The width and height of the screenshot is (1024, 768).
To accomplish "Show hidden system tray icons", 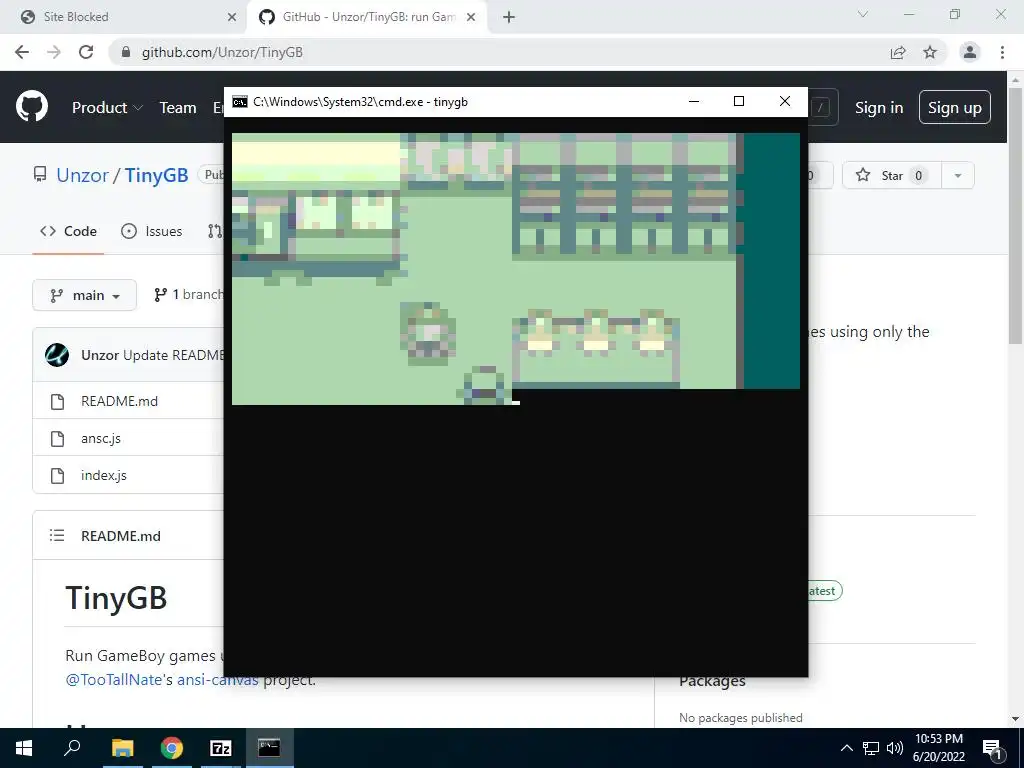I will tap(846, 748).
